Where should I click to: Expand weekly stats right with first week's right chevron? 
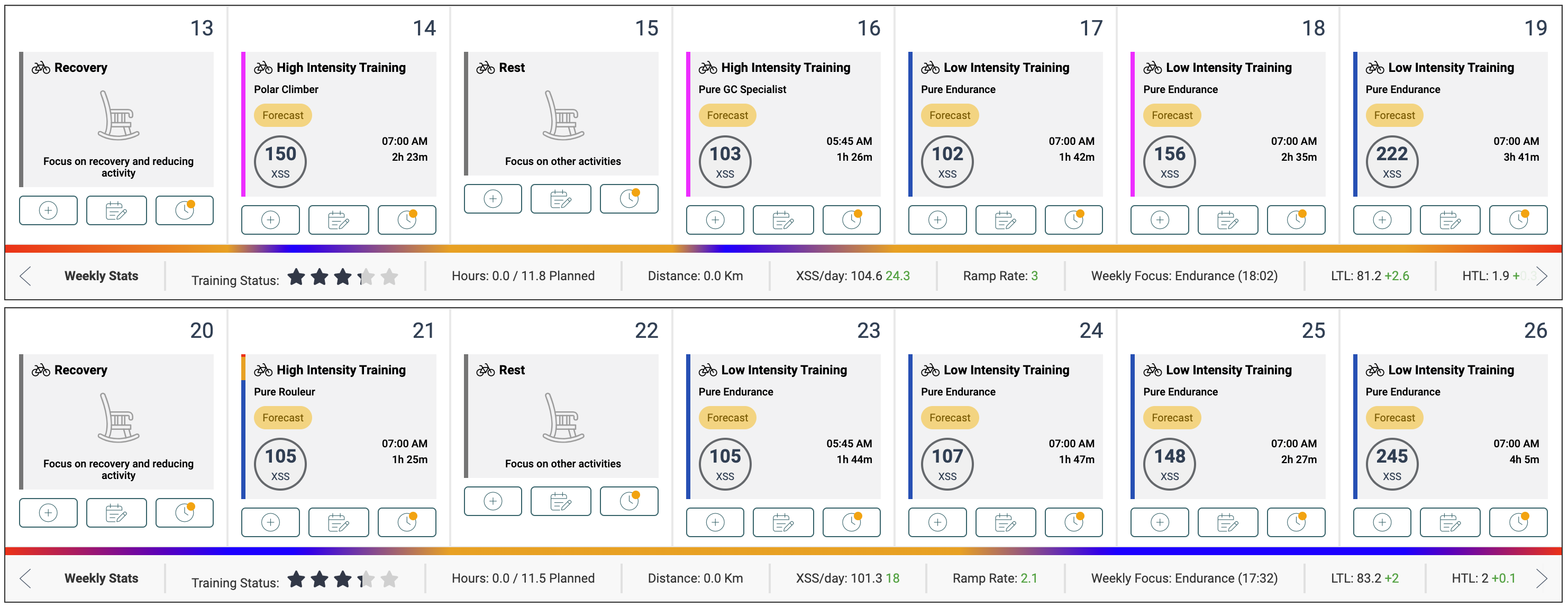[x=1541, y=277]
